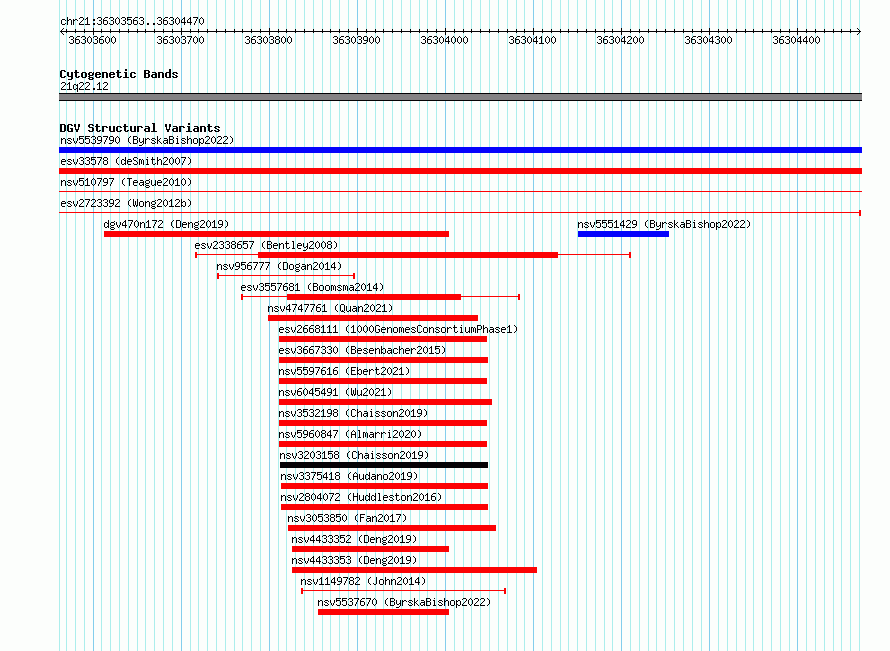Viewport: 890px width, 651px height.
Task: Click the 21q22.12 cytogenetic band bar
Action: [x=460, y=97]
